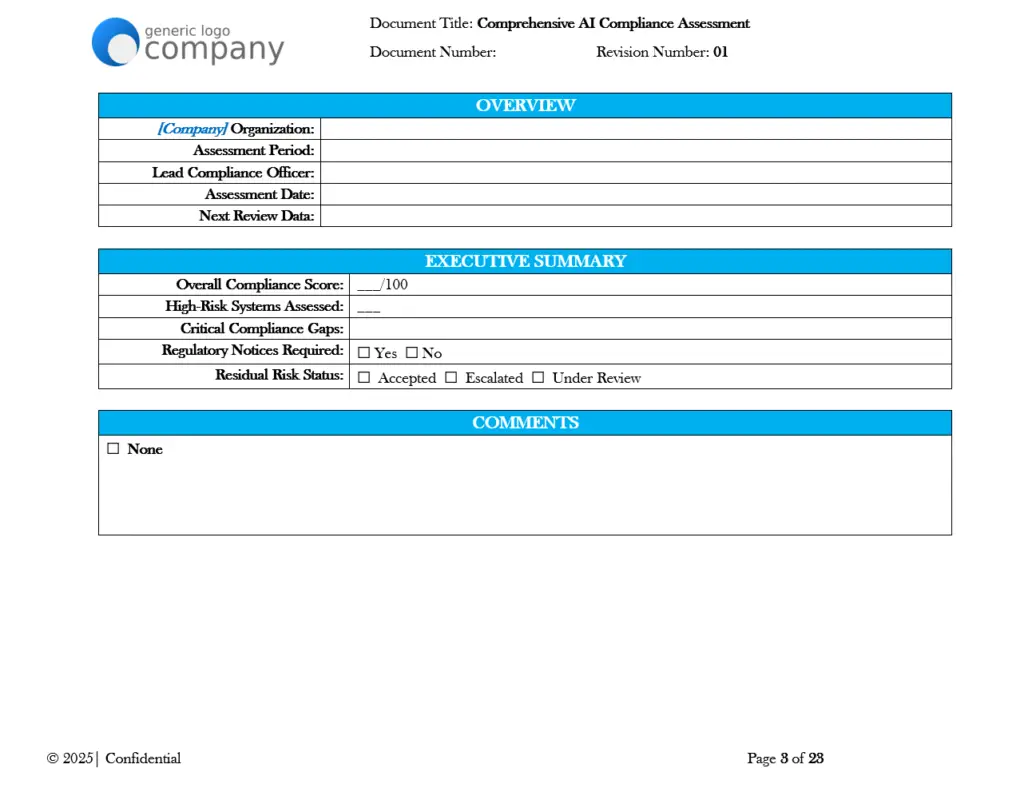Select the COMMENTS section header

[525, 422]
